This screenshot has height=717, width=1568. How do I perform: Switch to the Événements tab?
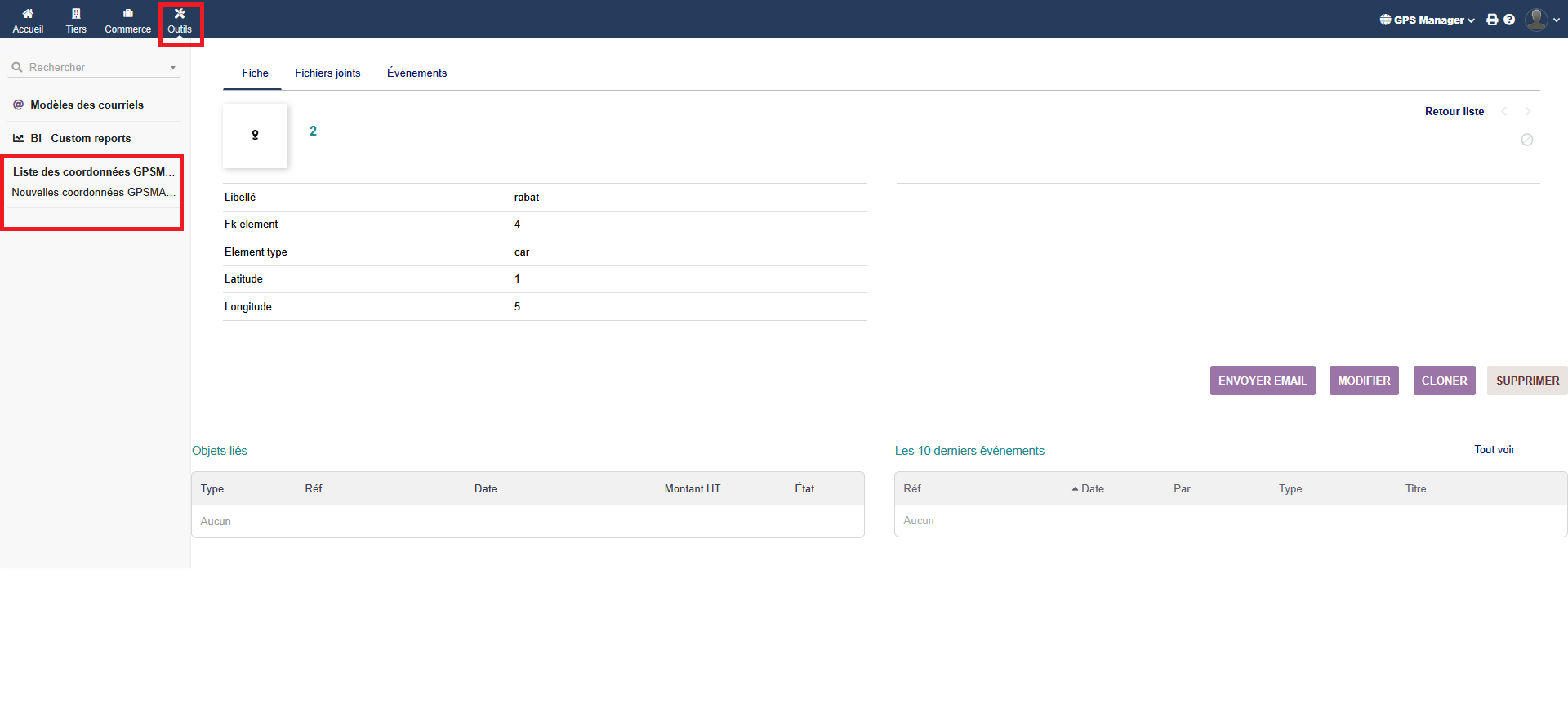pos(416,73)
